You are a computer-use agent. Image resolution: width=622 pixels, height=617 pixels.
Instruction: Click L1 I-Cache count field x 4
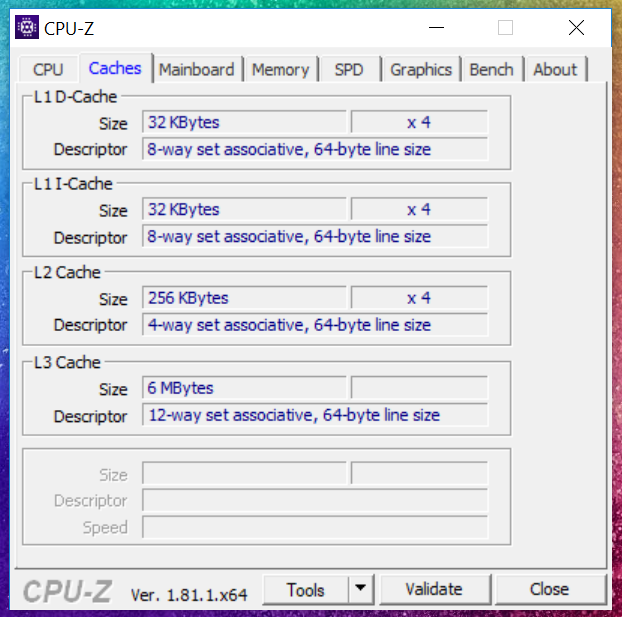point(419,209)
